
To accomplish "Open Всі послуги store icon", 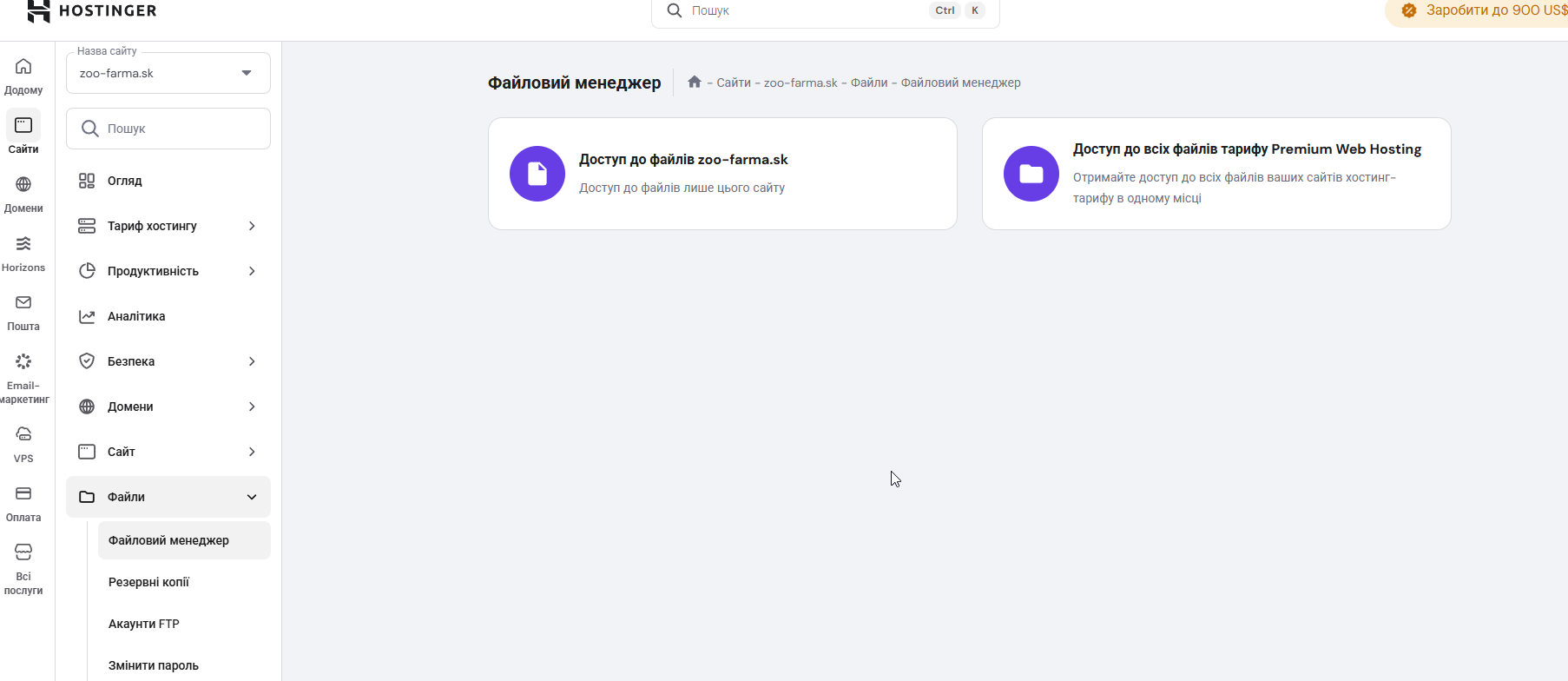I will 23,552.
